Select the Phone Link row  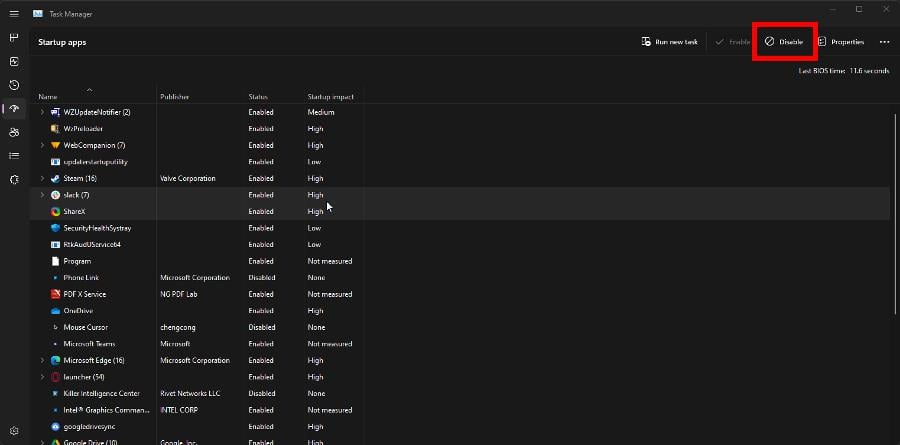[x=459, y=278]
